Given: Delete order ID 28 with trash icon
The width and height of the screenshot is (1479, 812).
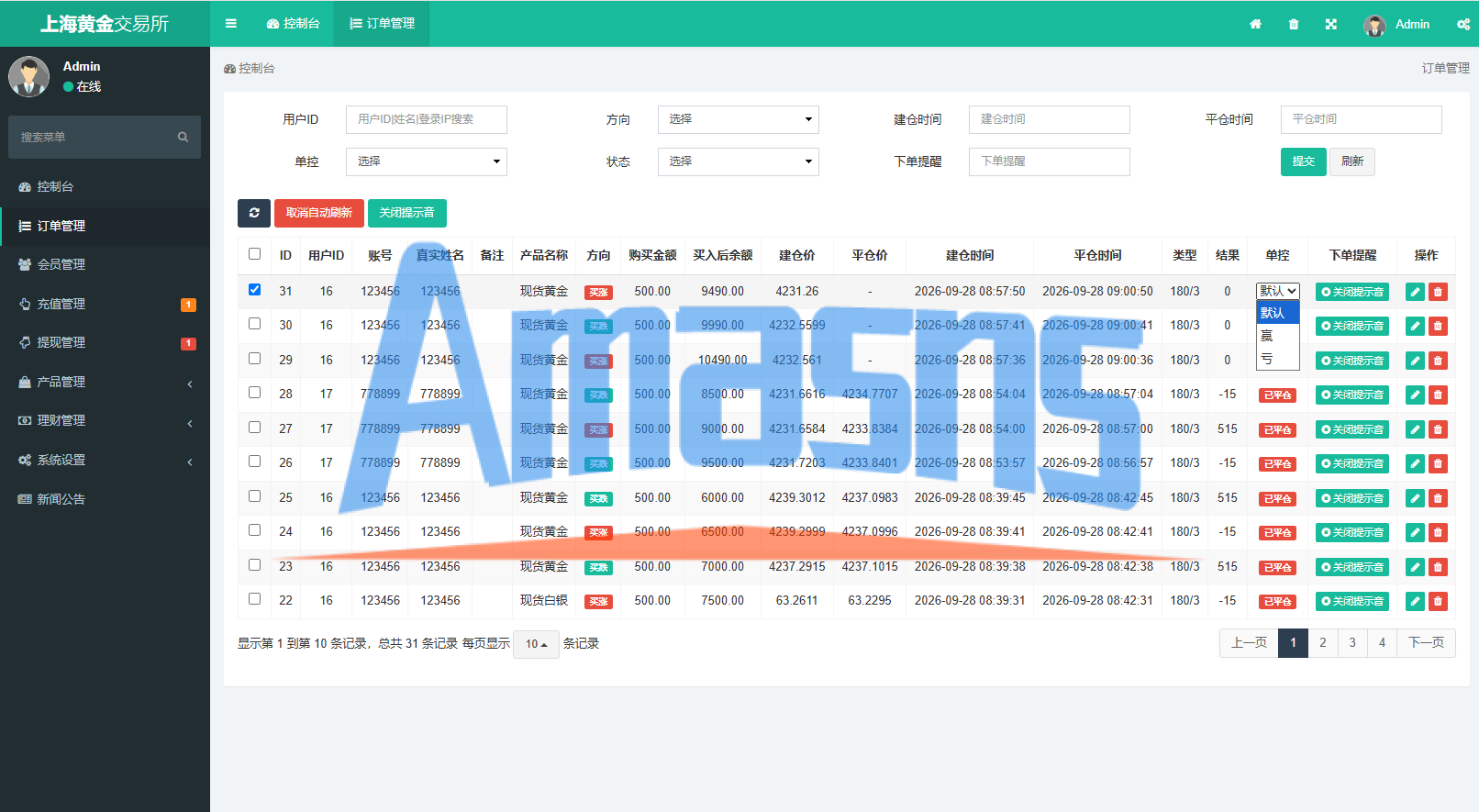Looking at the screenshot, I should [1438, 395].
